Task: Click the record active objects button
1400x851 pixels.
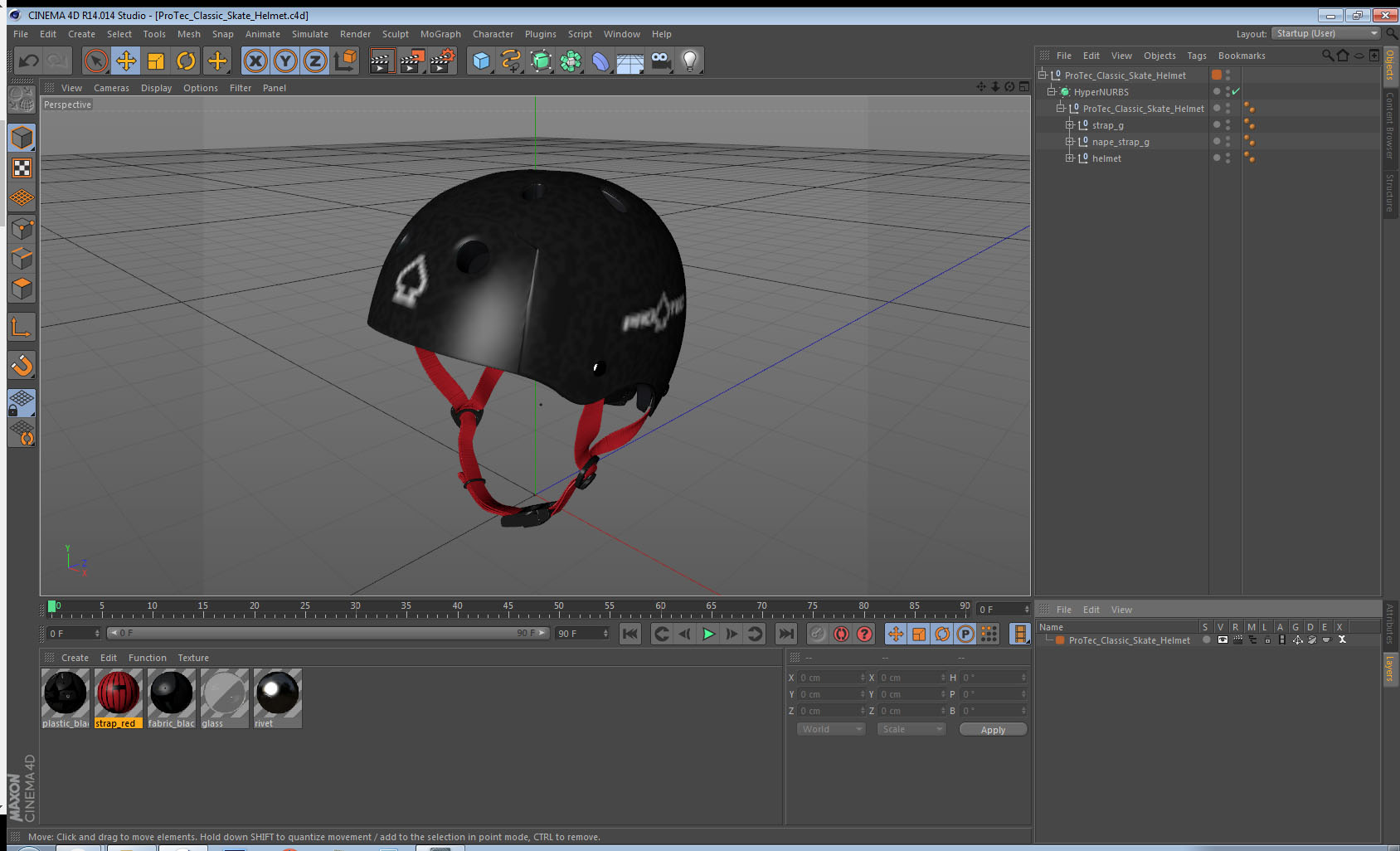Action: pos(818,634)
